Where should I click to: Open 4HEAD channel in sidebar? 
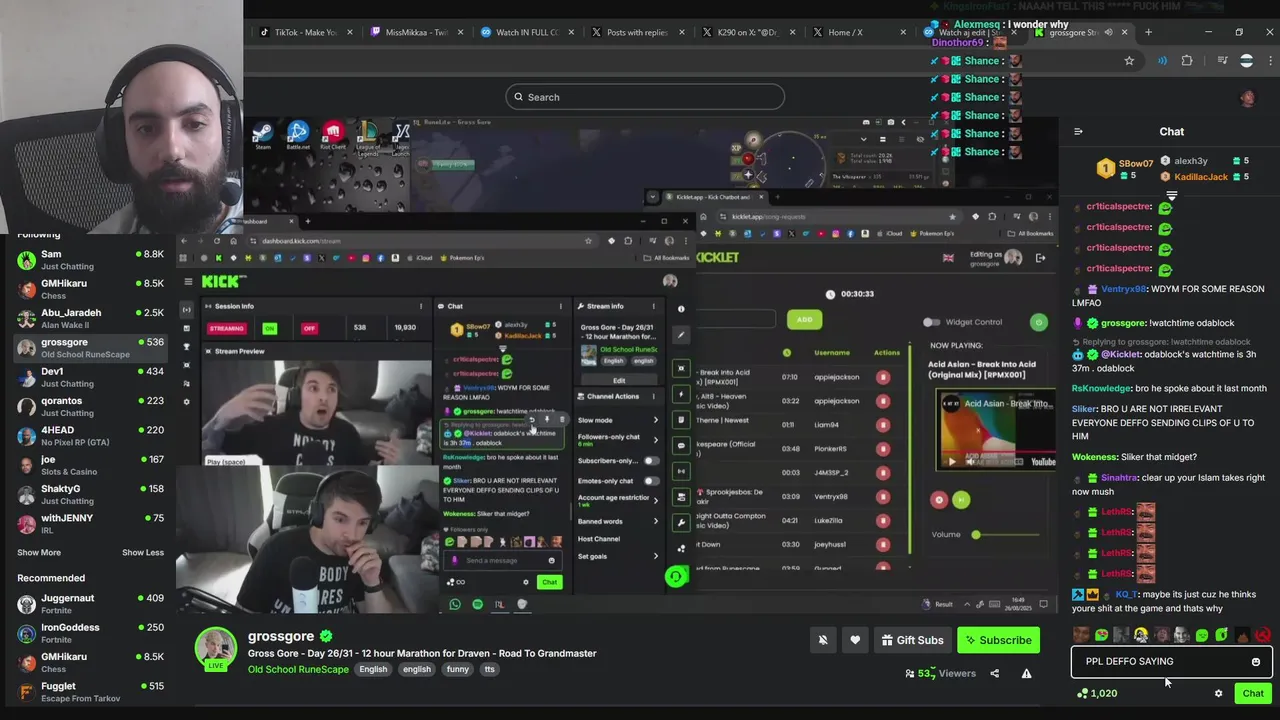90,436
